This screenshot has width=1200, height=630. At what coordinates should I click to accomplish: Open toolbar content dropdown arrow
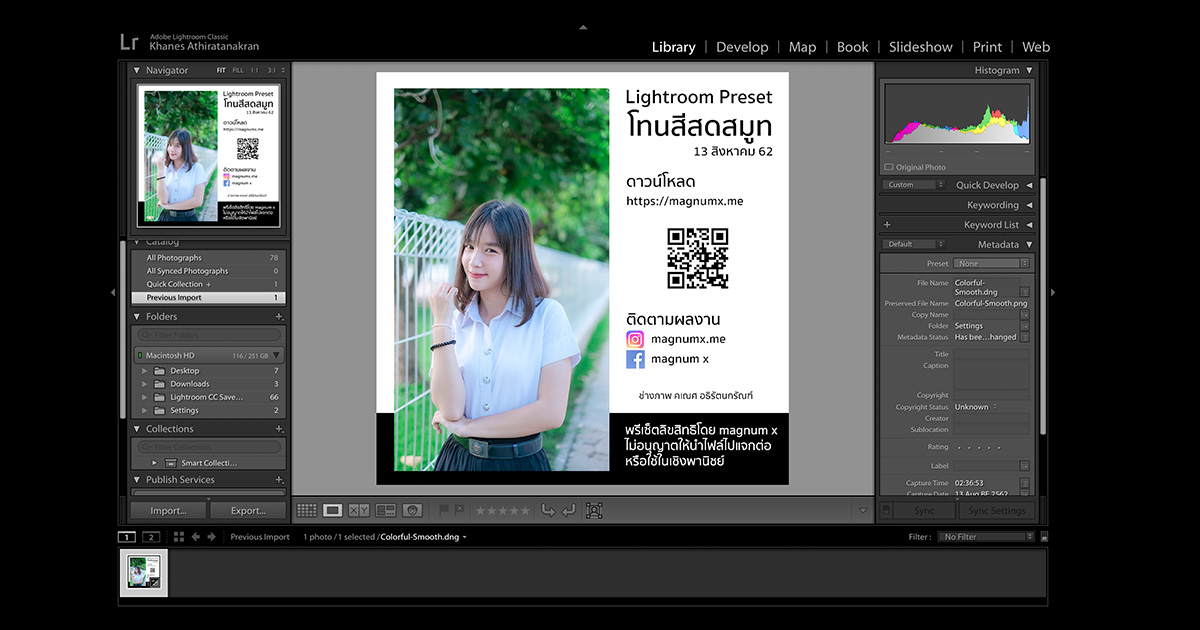coord(864,511)
